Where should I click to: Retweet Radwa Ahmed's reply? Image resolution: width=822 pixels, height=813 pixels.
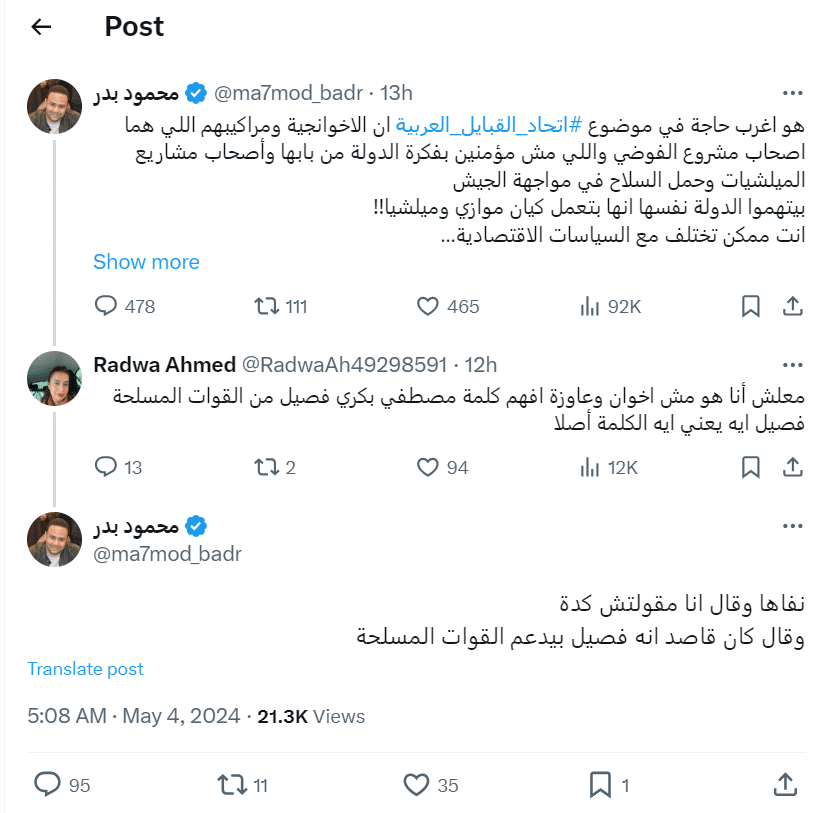[267, 466]
